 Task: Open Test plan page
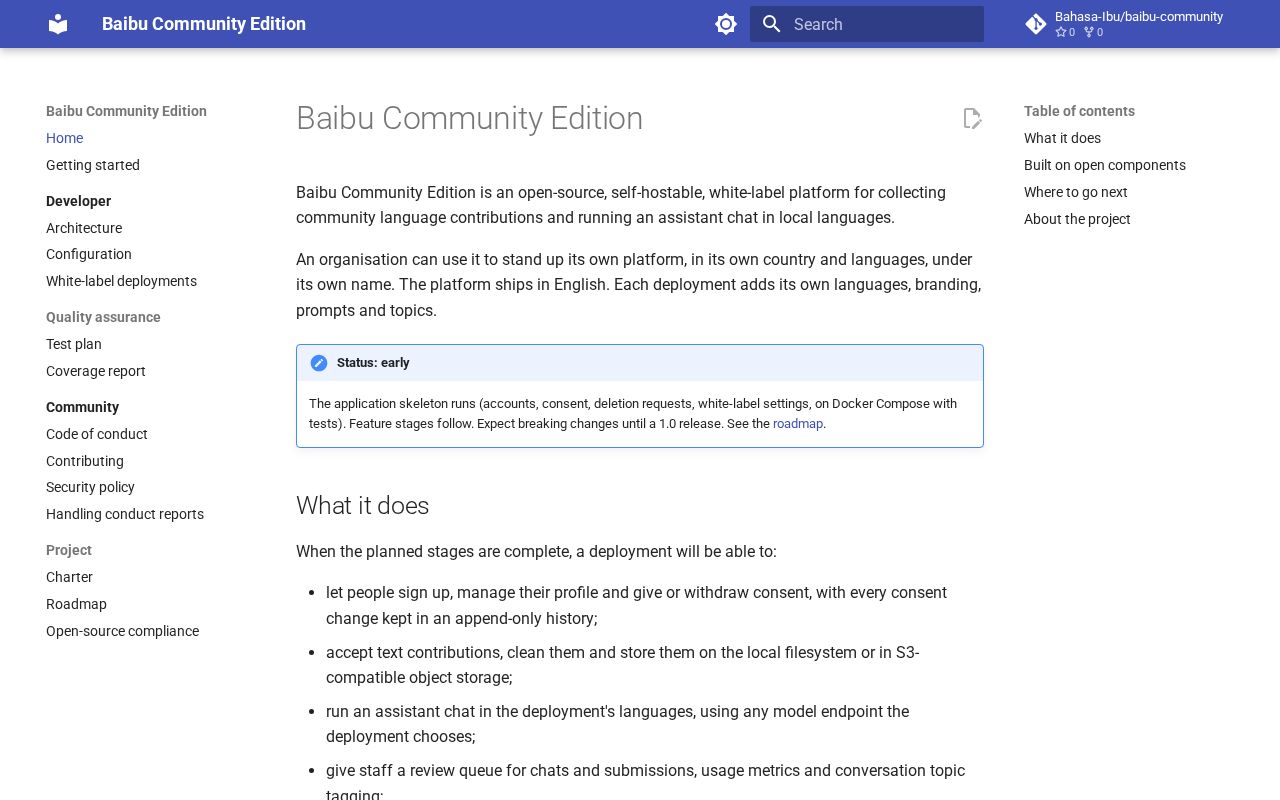point(74,344)
